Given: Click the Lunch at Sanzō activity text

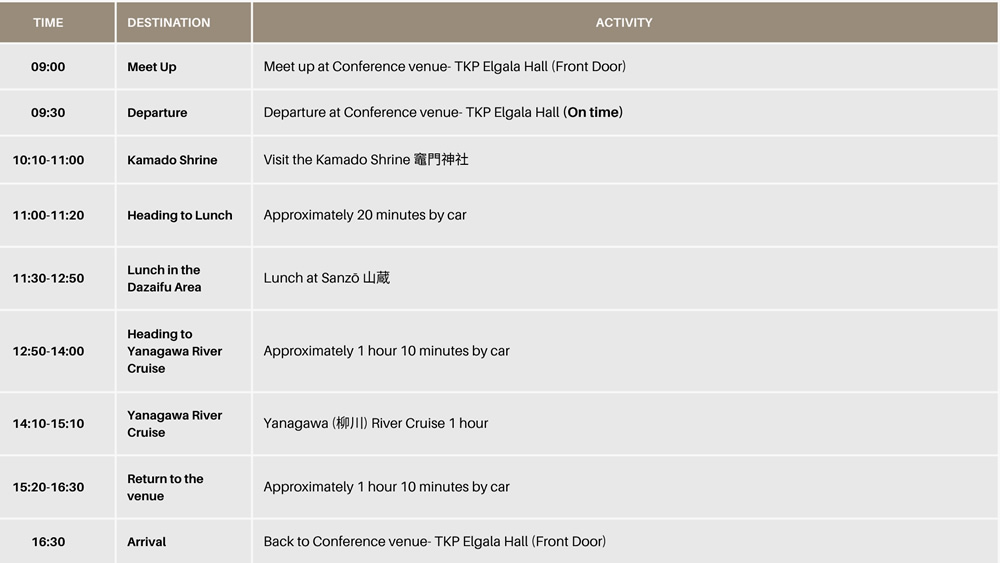Looking at the screenshot, I should [327, 278].
